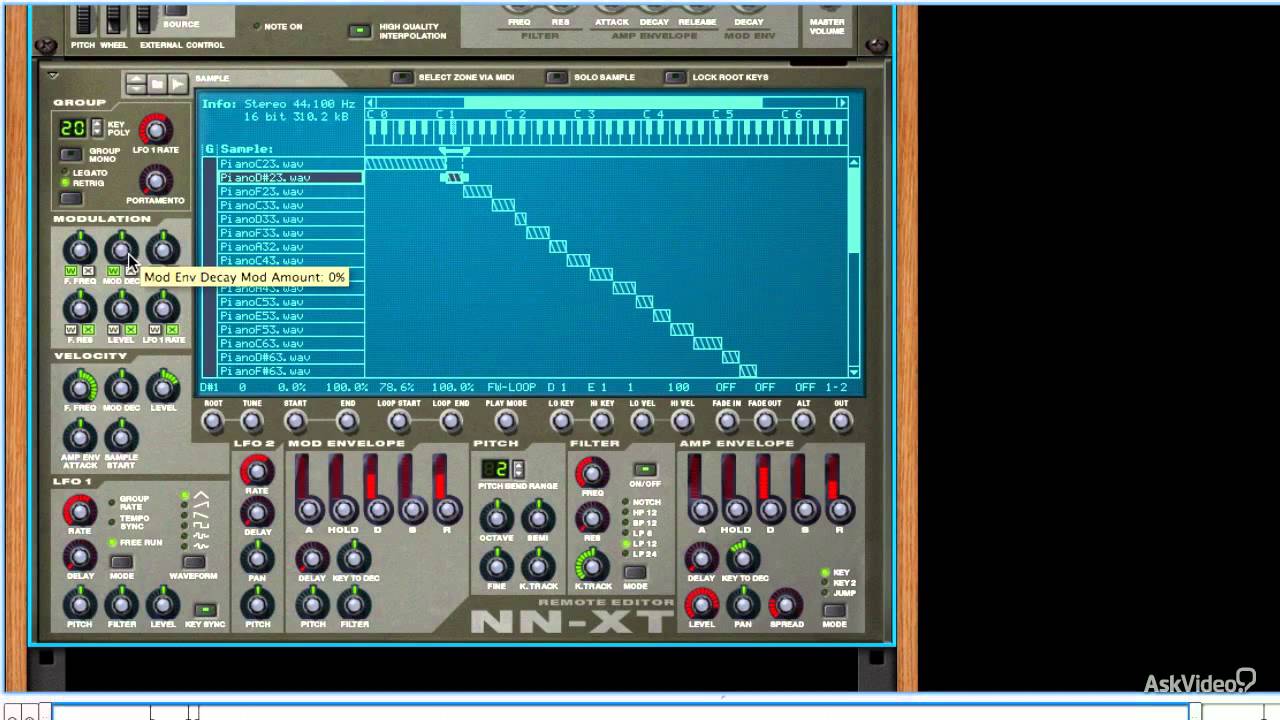The image size is (1280, 720).
Task: Click the Pitch Bend Range stepper
Action: pos(518,468)
